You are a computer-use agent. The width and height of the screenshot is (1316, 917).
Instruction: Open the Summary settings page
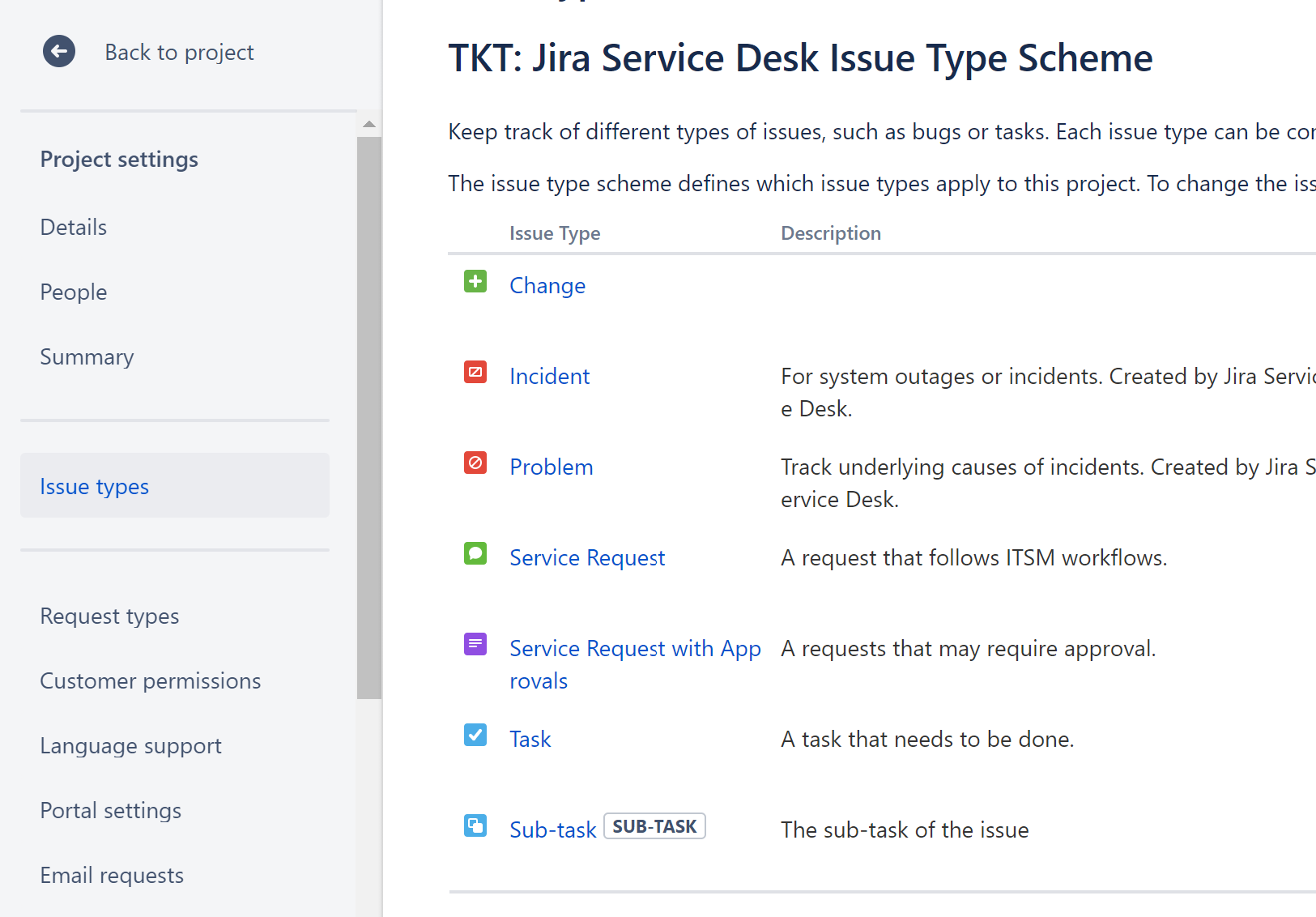pyautogui.click(x=87, y=357)
